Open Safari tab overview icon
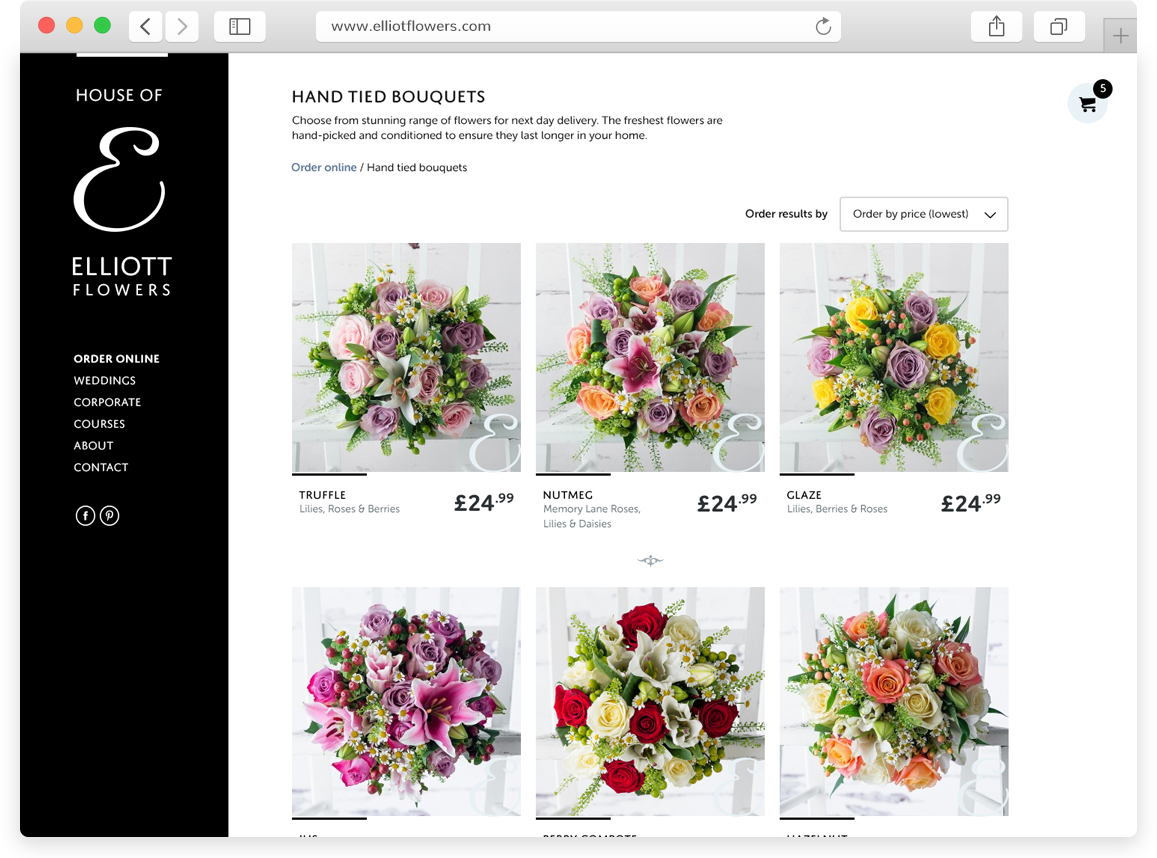The width and height of the screenshot is (1157, 858). click(1059, 26)
